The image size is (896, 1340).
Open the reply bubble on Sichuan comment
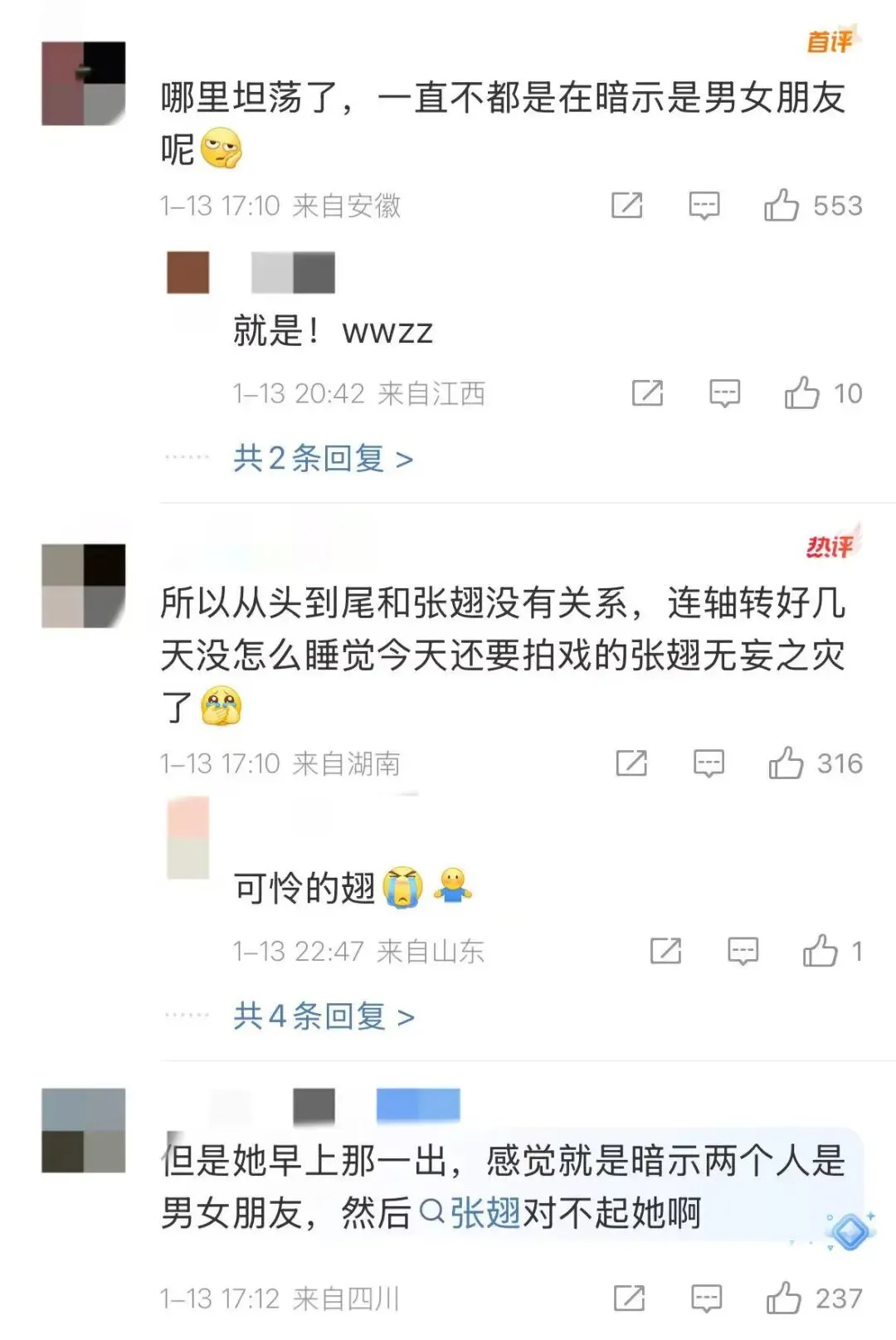[x=707, y=1298]
